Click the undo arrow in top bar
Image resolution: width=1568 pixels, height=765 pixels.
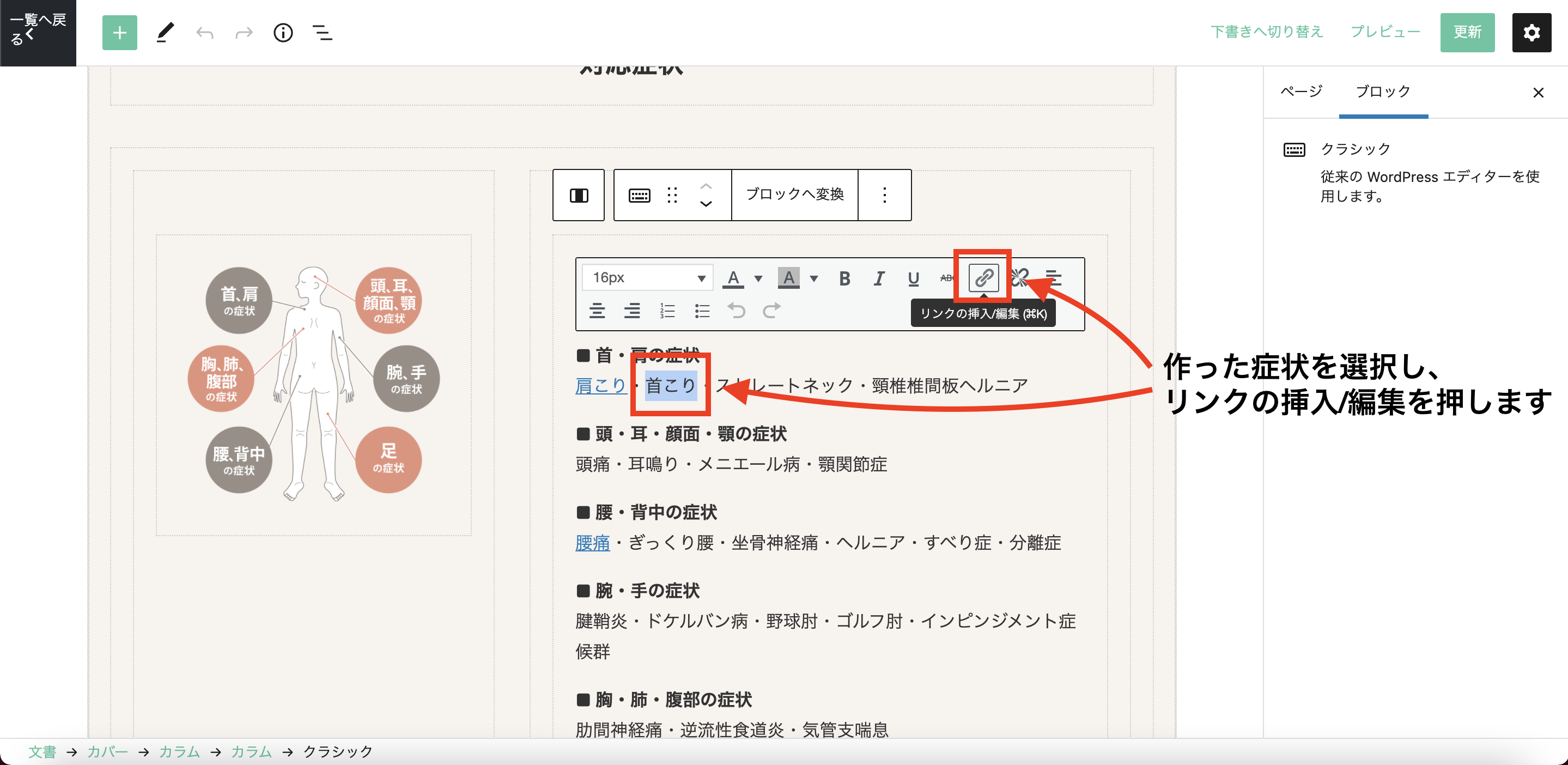[204, 33]
